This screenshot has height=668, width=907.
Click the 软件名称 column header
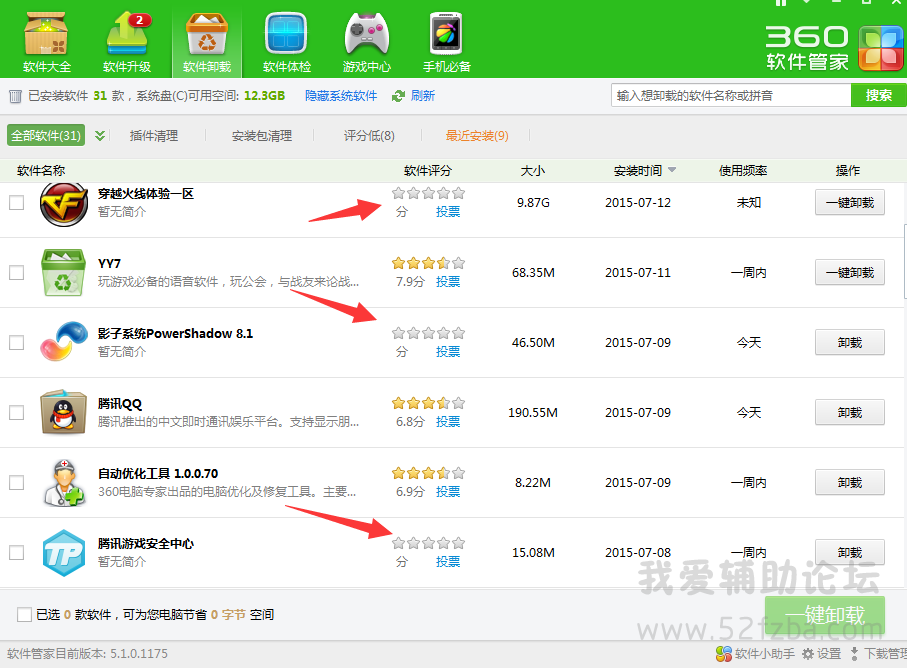41,171
